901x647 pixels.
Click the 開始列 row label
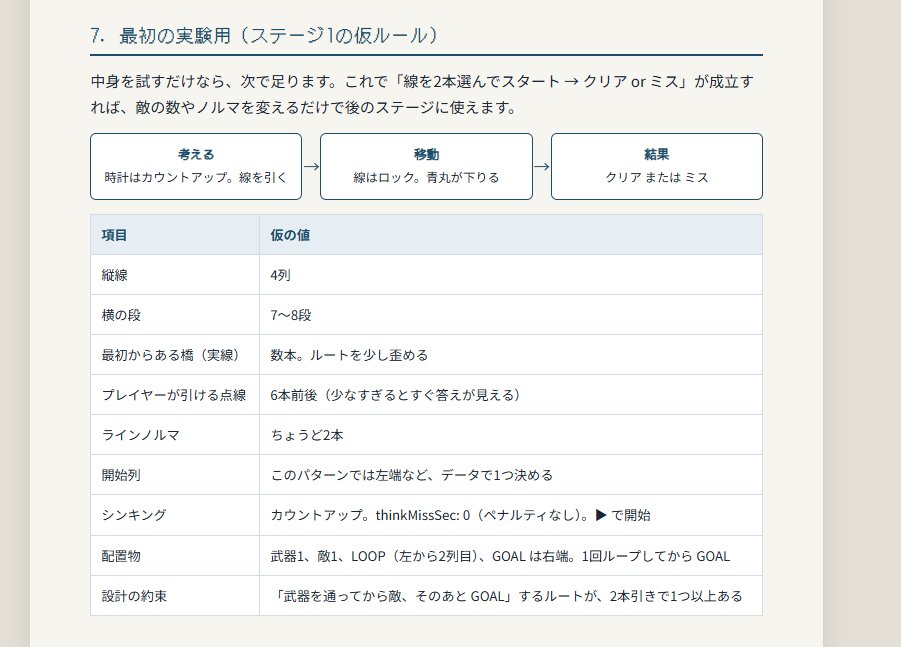tap(121, 475)
